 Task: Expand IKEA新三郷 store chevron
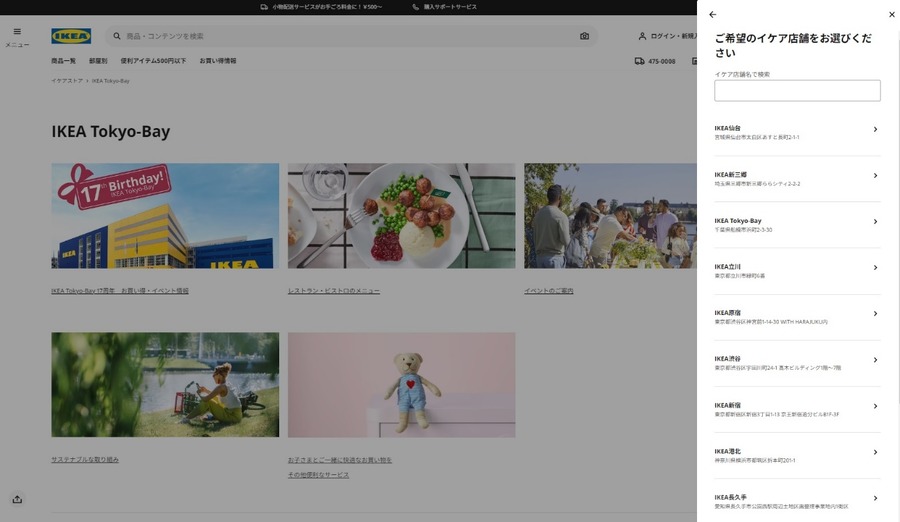pos(875,176)
